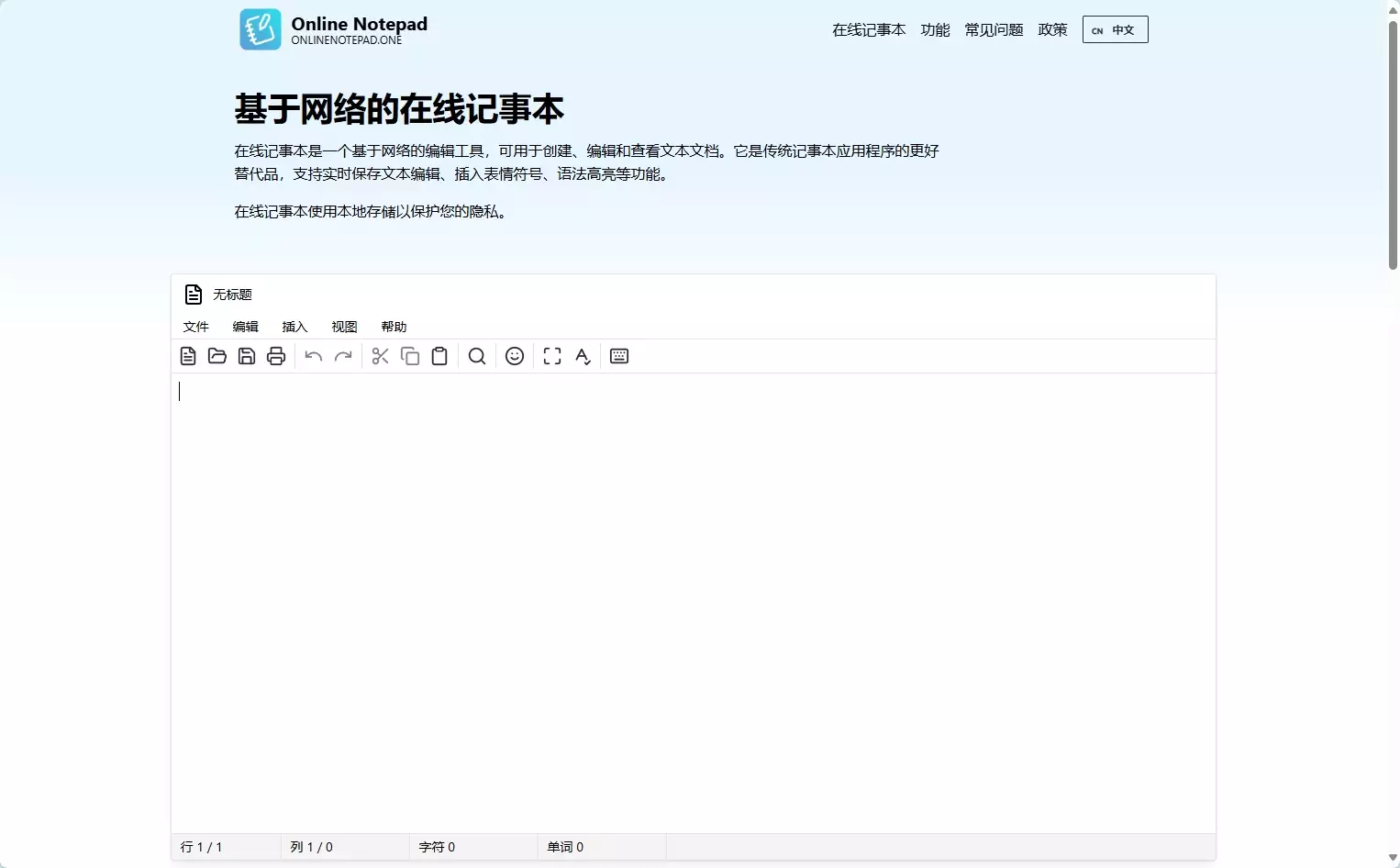Screen dimensions: 1400x868
Task: Redo the last undone edit
Action: point(343,356)
